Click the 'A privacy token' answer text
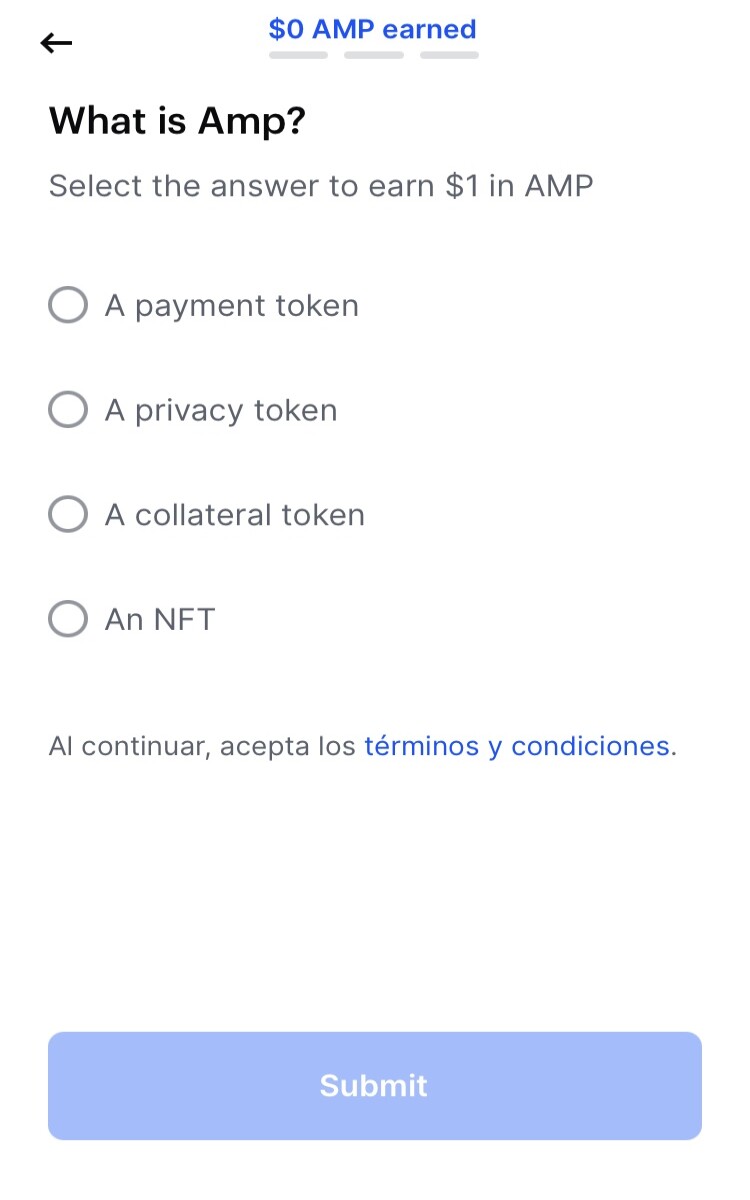Image resolution: width=750 pixels, height=1200 pixels. click(221, 411)
